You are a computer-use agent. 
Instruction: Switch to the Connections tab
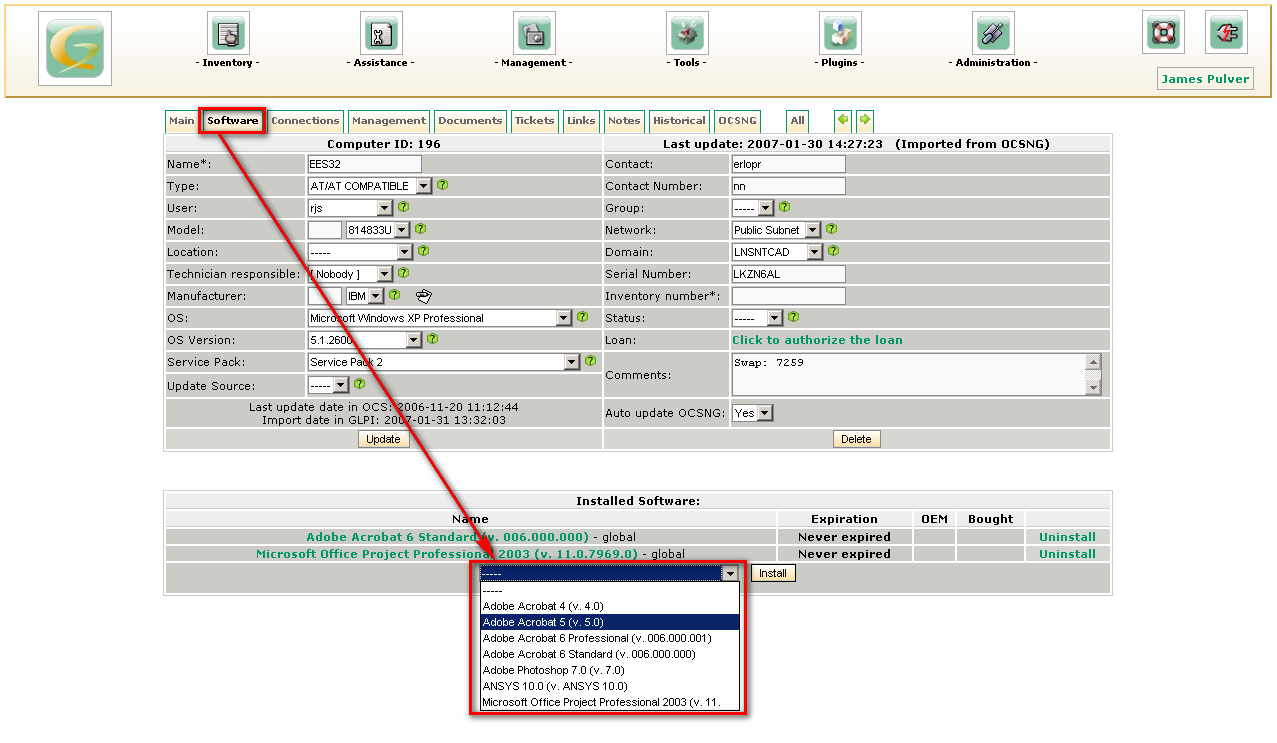(x=305, y=121)
